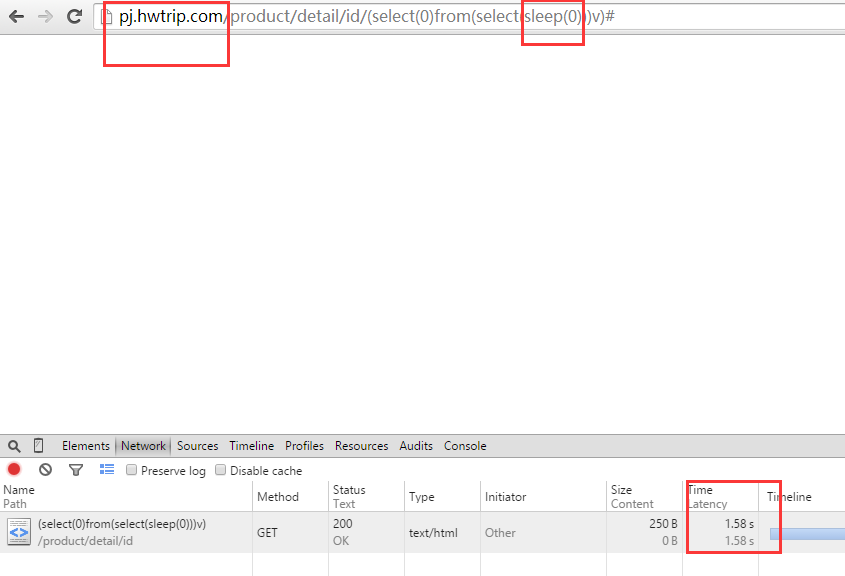Image resolution: width=845 pixels, height=576 pixels.
Task: Enable the Preserve log checkbox
Action: (131, 470)
